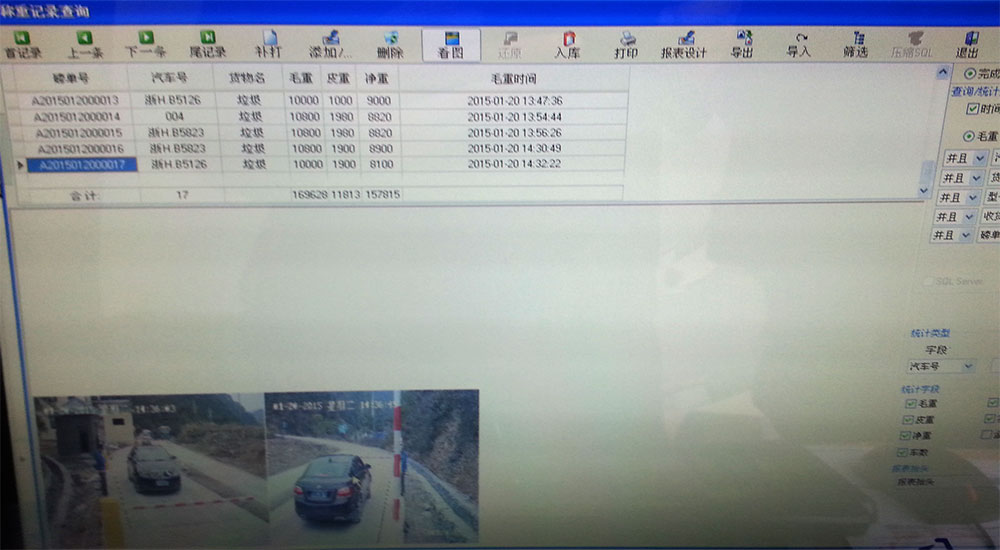Go to previous record (上一条)
Viewport: 1000px width, 550px height.
(85, 44)
